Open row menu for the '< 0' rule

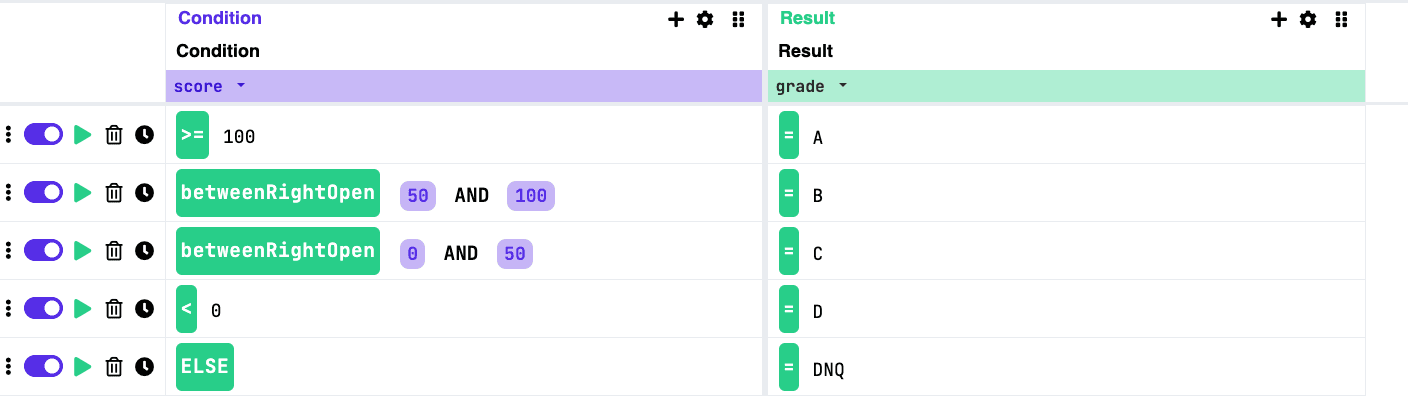point(8,309)
